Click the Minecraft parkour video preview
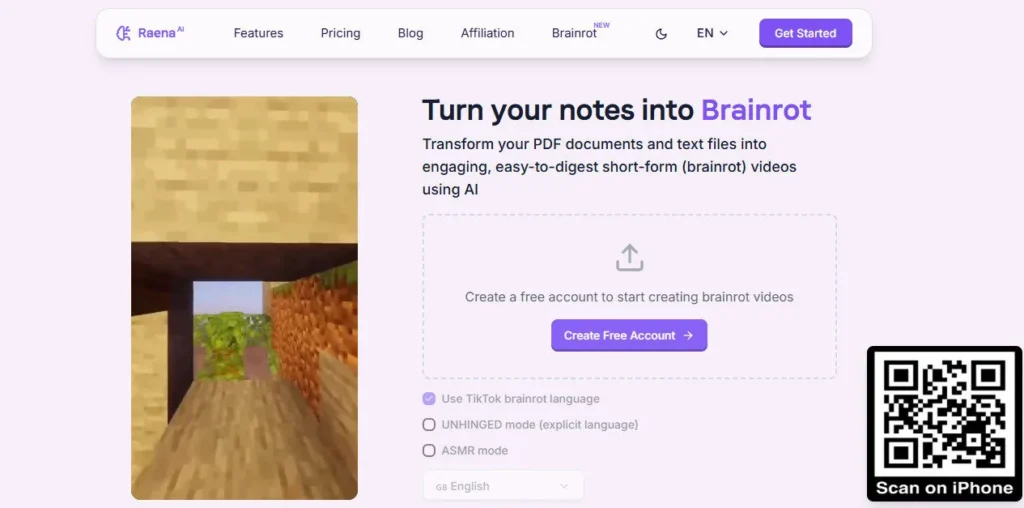The height and width of the screenshot is (508, 1024). [x=244, y=298]
